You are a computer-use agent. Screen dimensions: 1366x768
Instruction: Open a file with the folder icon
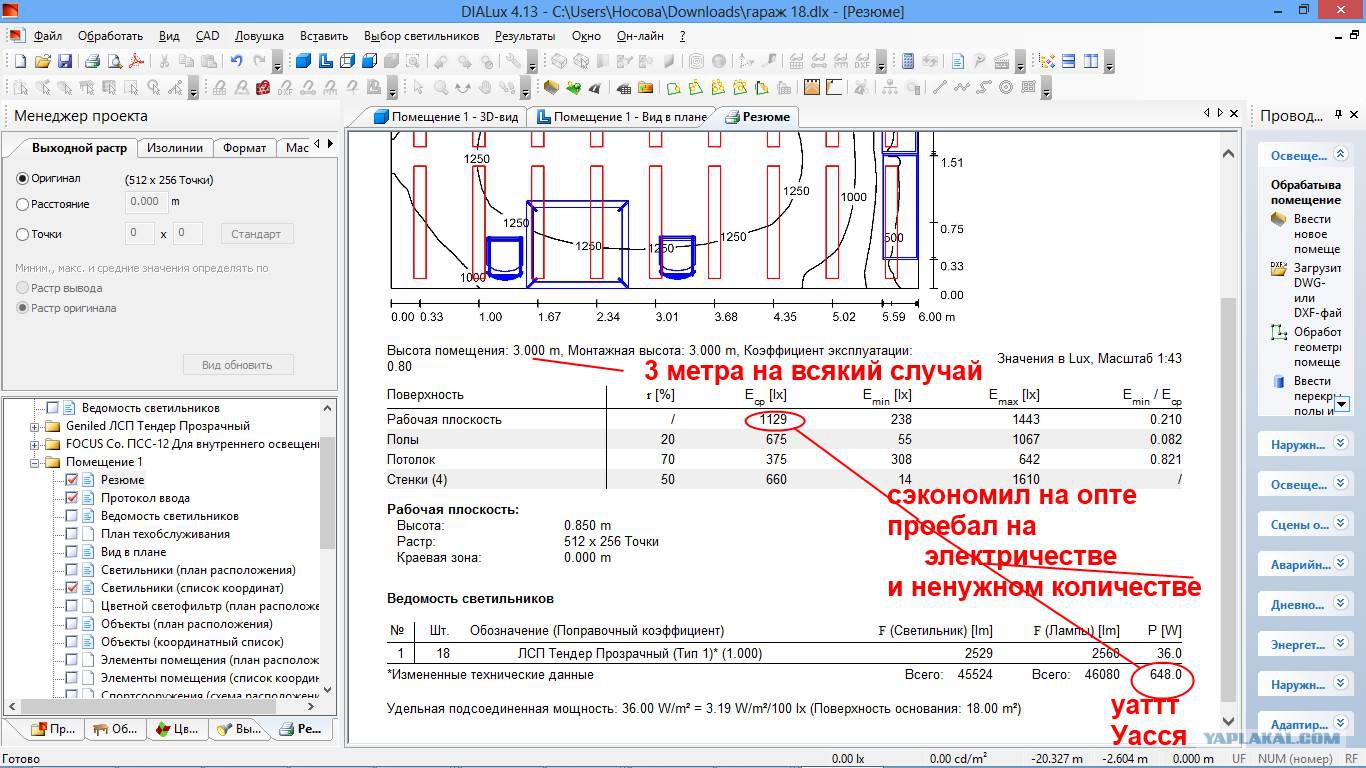(43, 61)
